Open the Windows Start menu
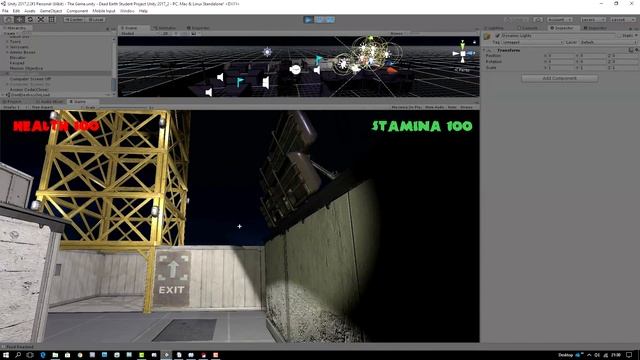Image resolution: width=640 pixels, height=360 pixels. 6,355
